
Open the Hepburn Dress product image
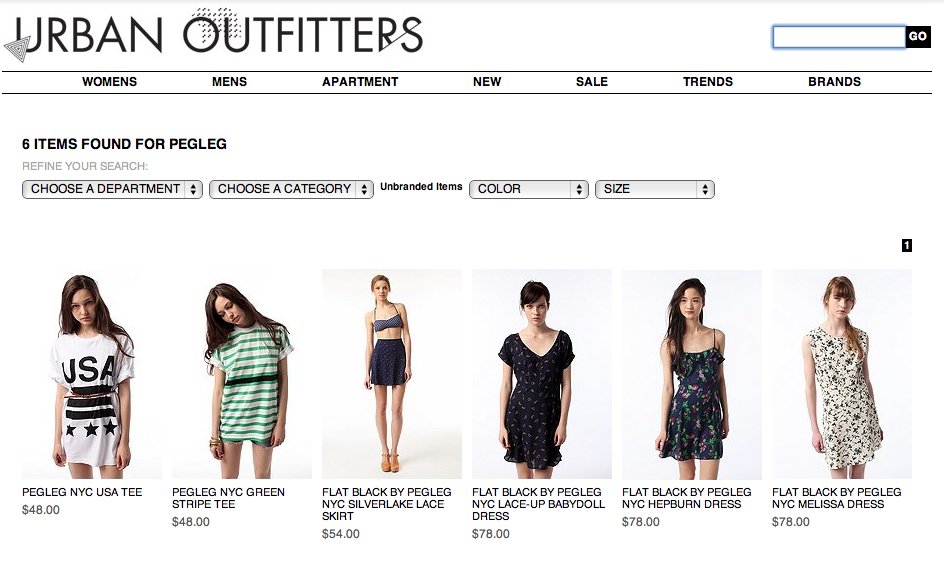(x=692, y=374)
